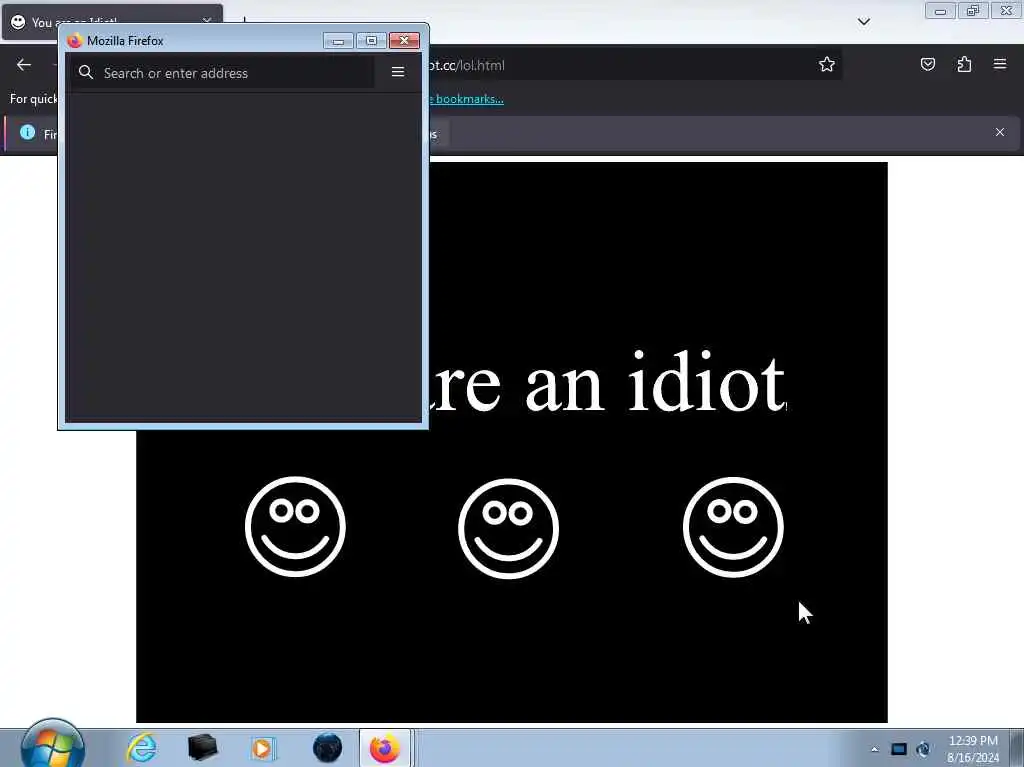Open main Firefox window hamburger menu
The image size is (1024, 767).
(1000, 64)
